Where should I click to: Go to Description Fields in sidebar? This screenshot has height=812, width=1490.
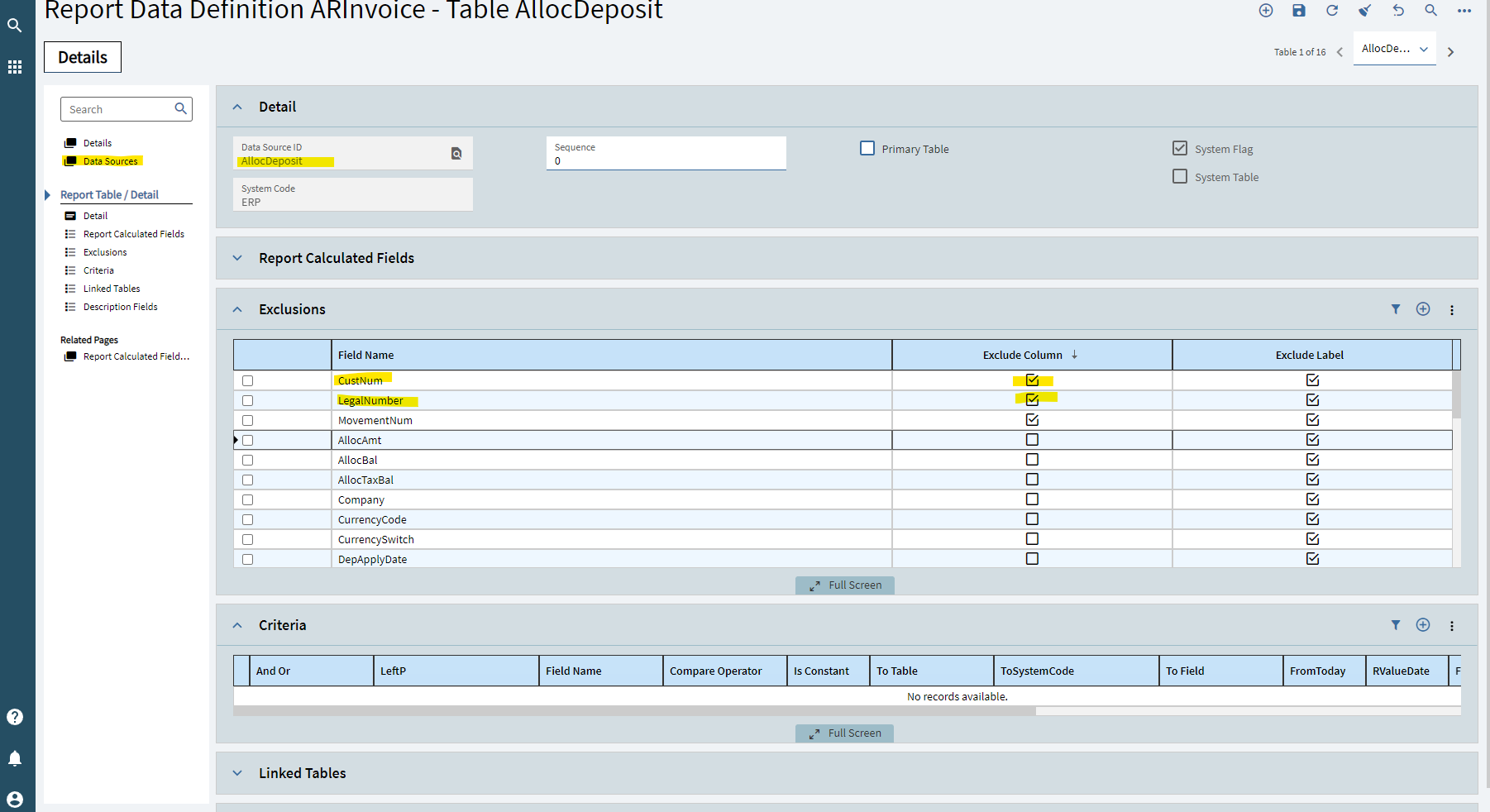pos(120,307)
